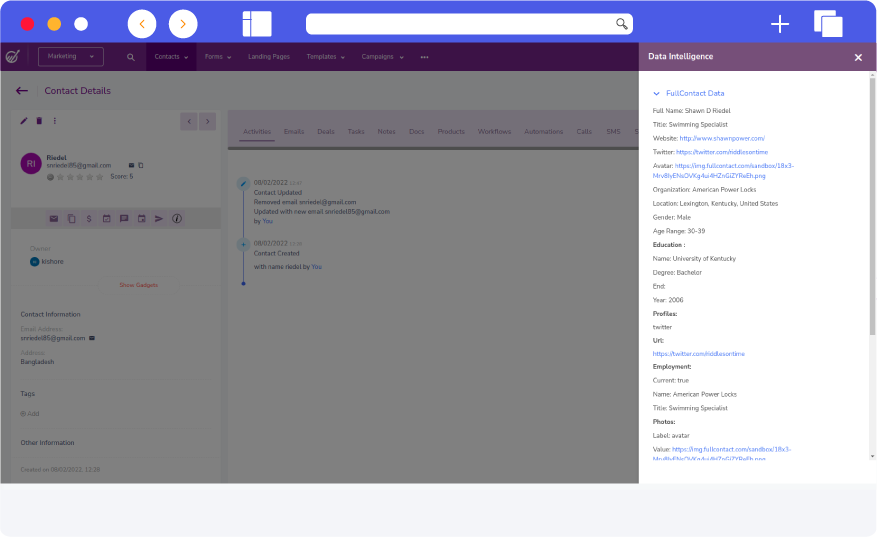Add a deal with dollar icon
This screenshot has height=537, width=877.
tap(89, 219)
